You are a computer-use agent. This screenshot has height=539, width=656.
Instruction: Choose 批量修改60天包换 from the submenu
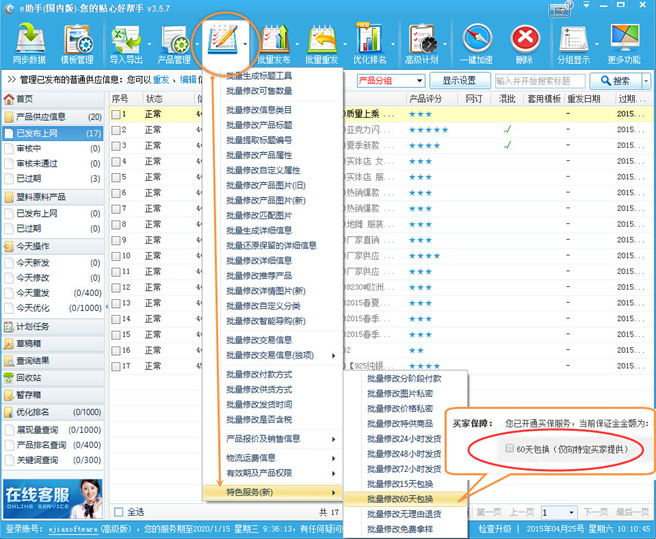[x=400, y=498]
